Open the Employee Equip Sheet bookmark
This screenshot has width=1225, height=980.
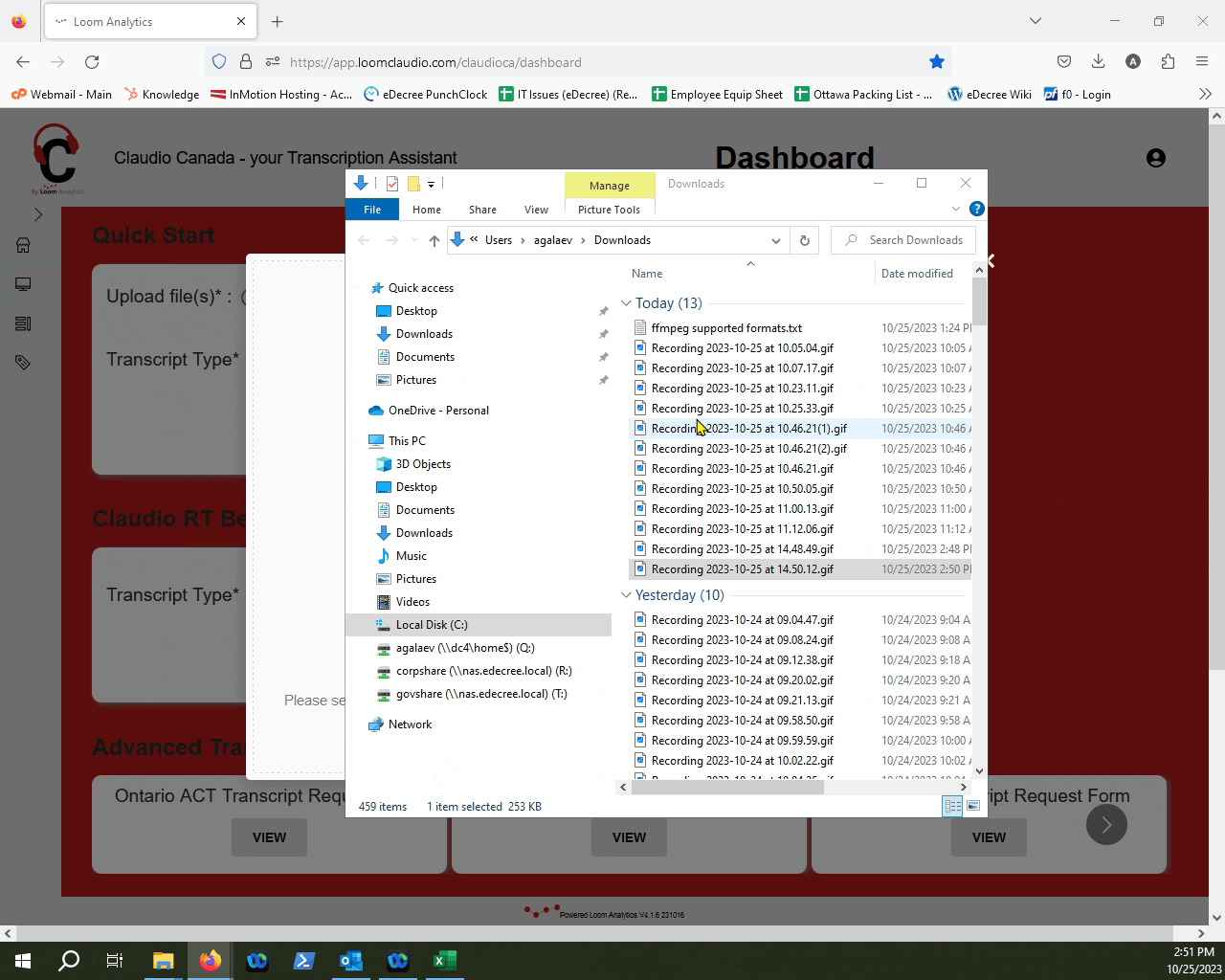click(x=717, y=94)
